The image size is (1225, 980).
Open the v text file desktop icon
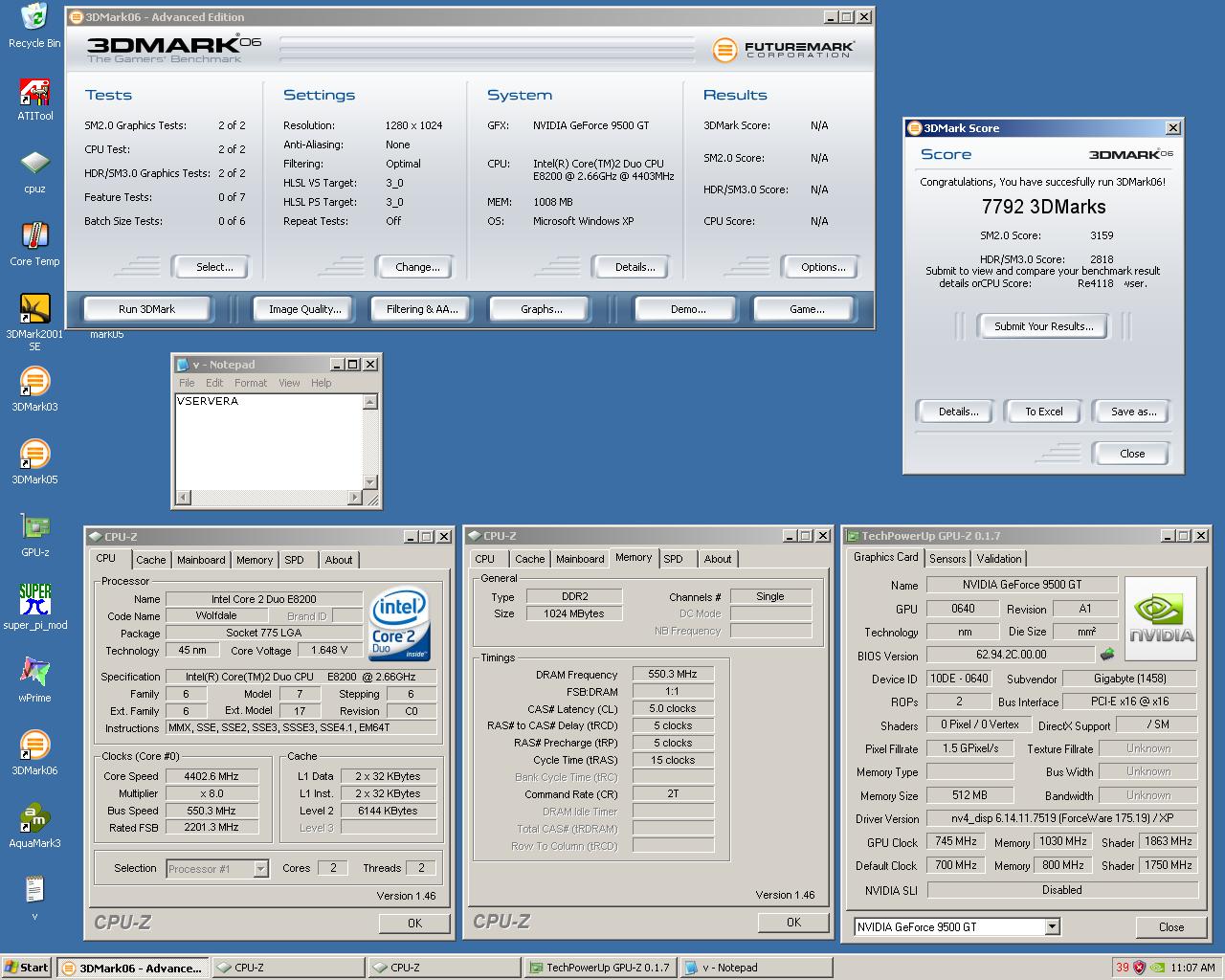pyautogui.click(x=34, y=899)
